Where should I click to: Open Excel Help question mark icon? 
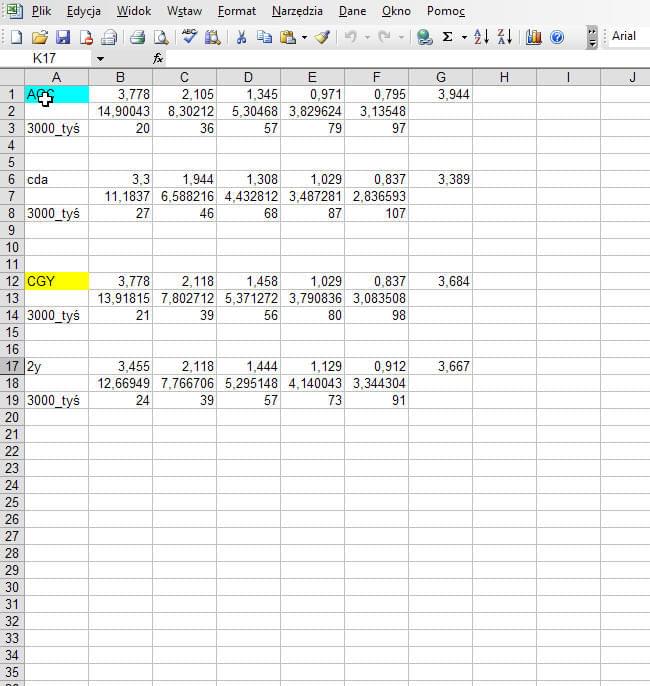coord(557,37)
